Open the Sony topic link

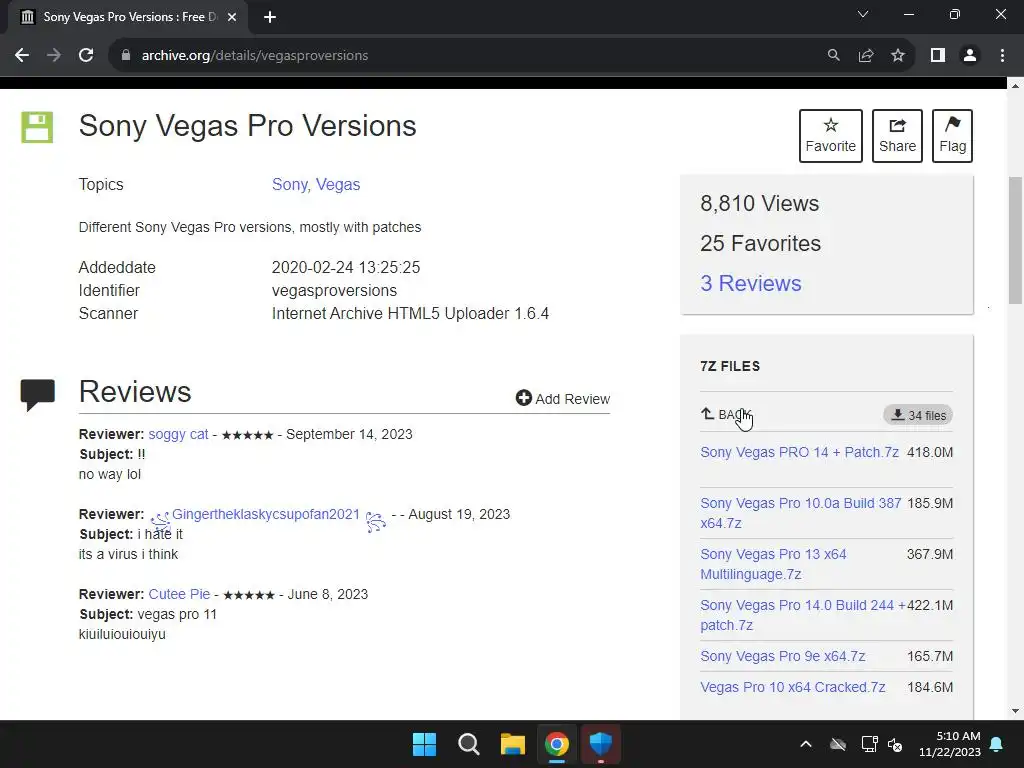pos(290,185)
